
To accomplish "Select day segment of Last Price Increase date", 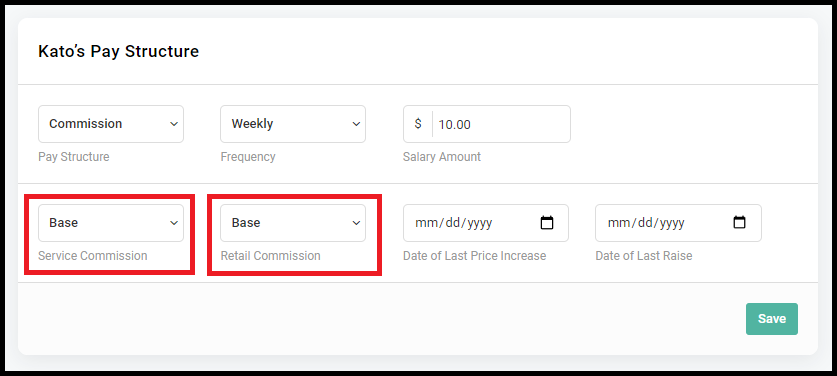I will coord(453,223).
